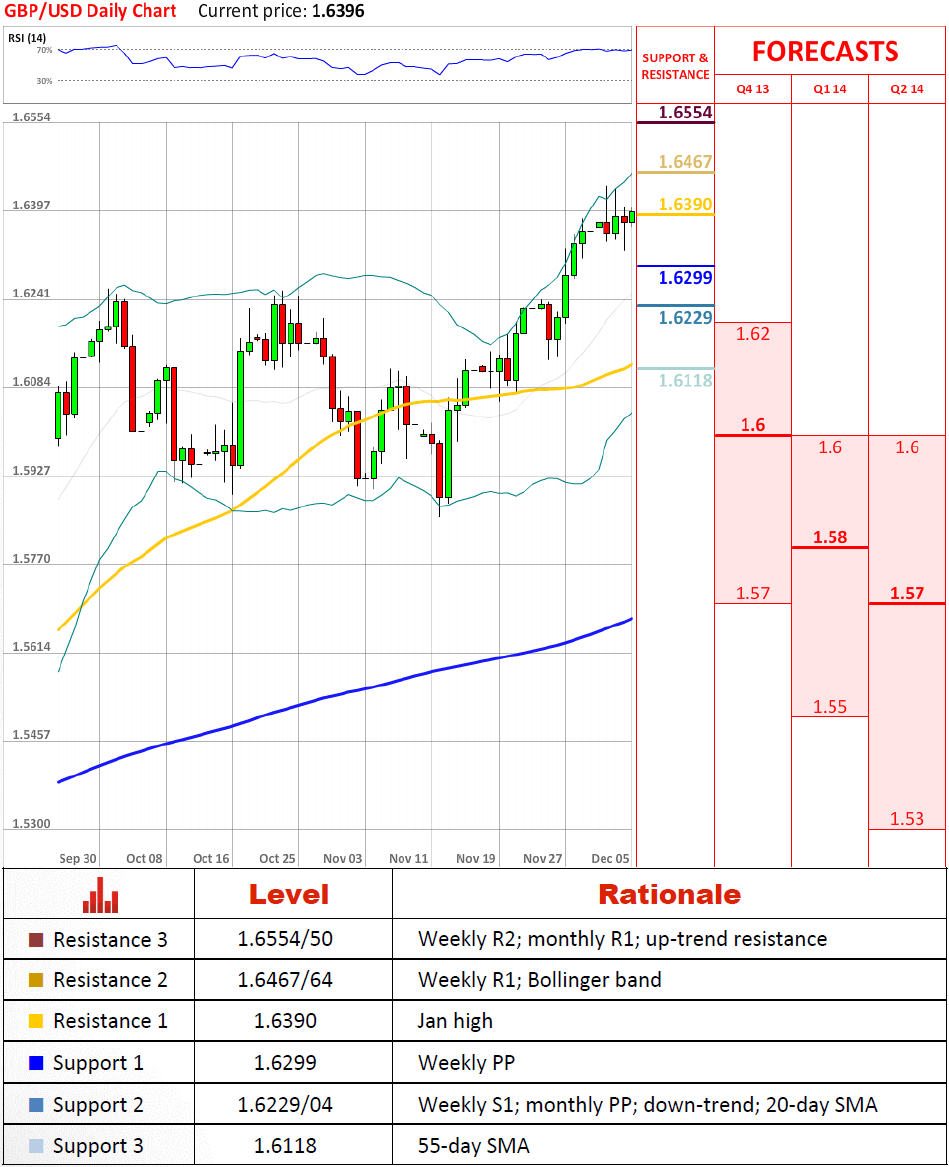Click the Support 3 row label

pos(98,1146)
